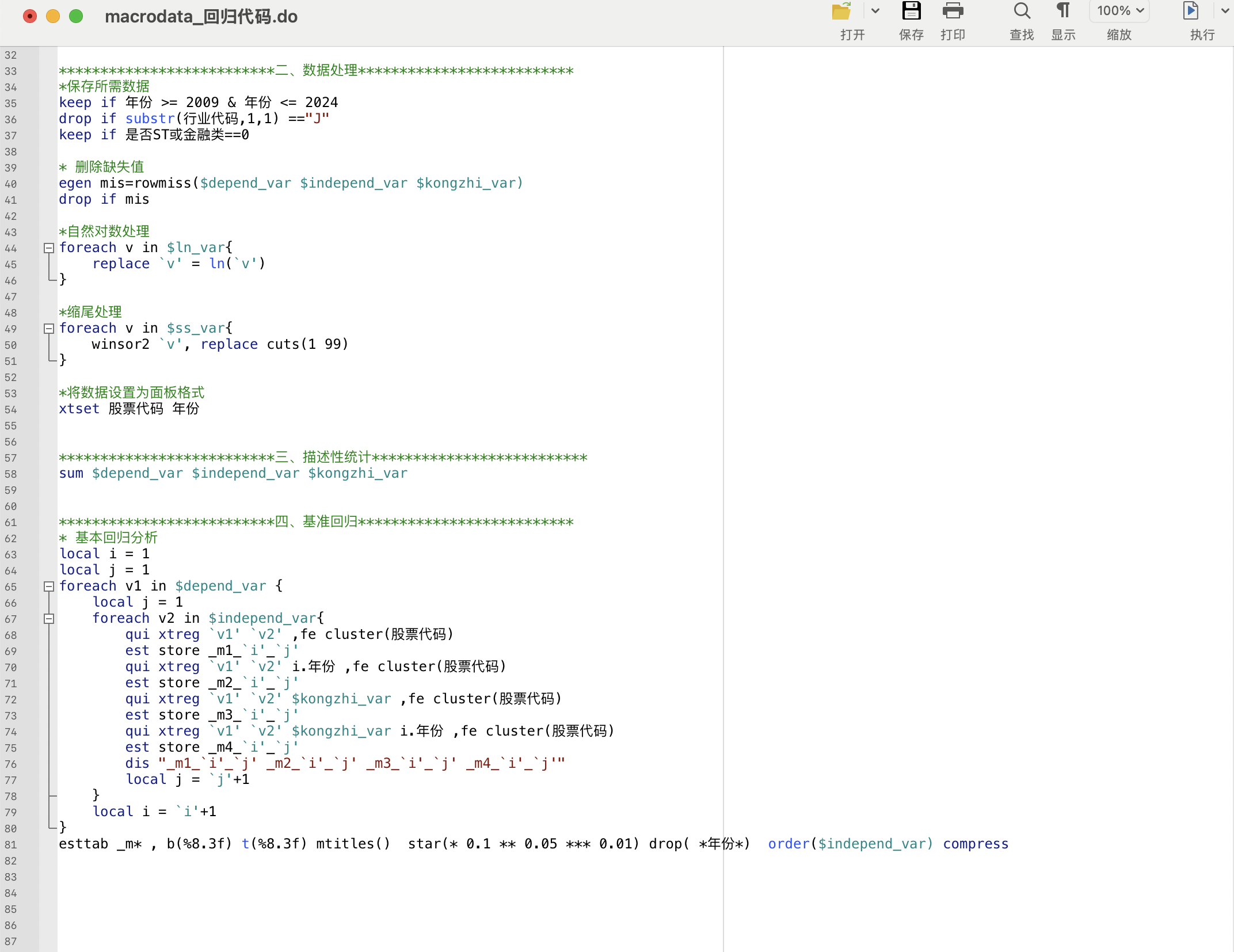Click the text 'keep if 年份 >= 2009'

139,103
